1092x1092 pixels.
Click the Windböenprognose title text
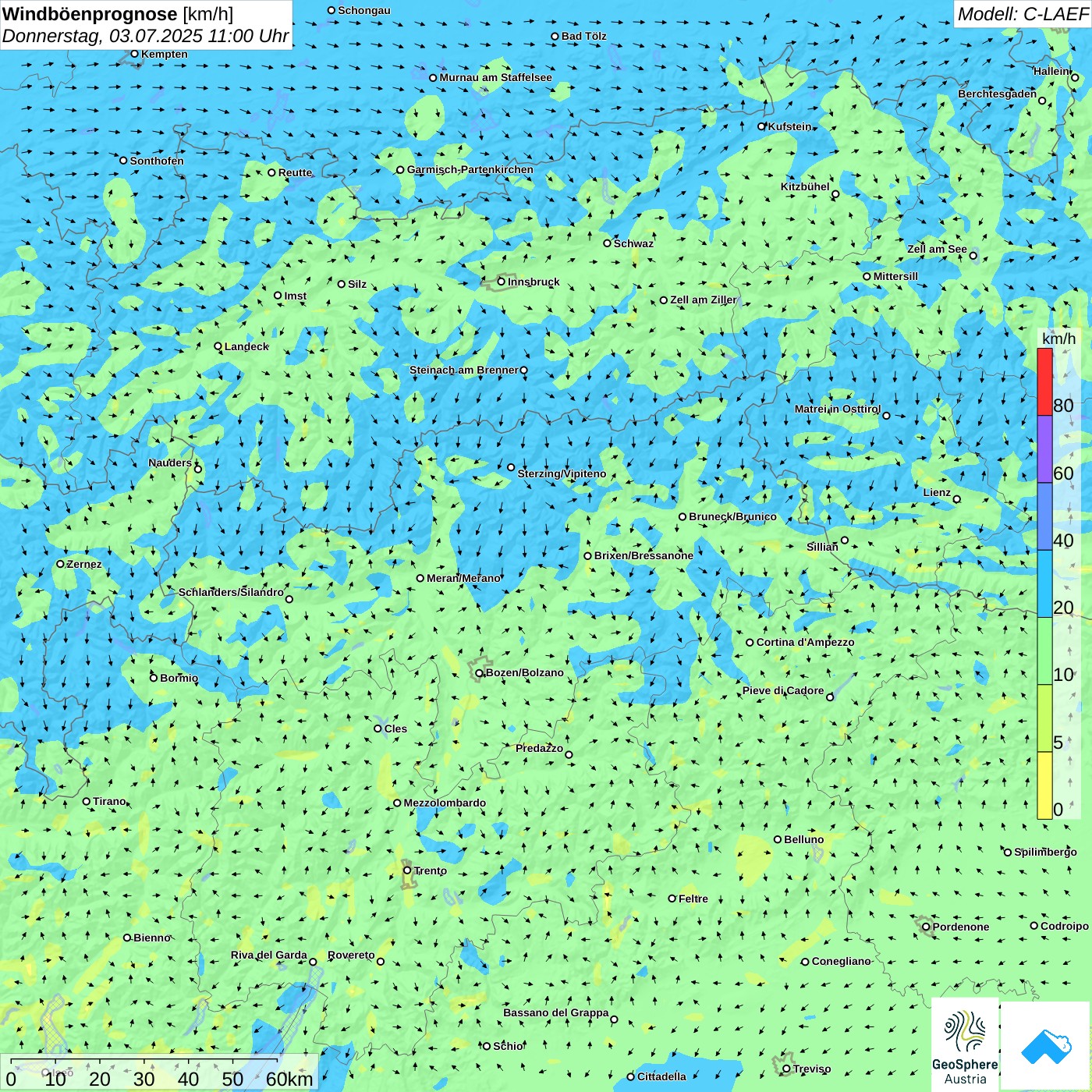(90, 14)
